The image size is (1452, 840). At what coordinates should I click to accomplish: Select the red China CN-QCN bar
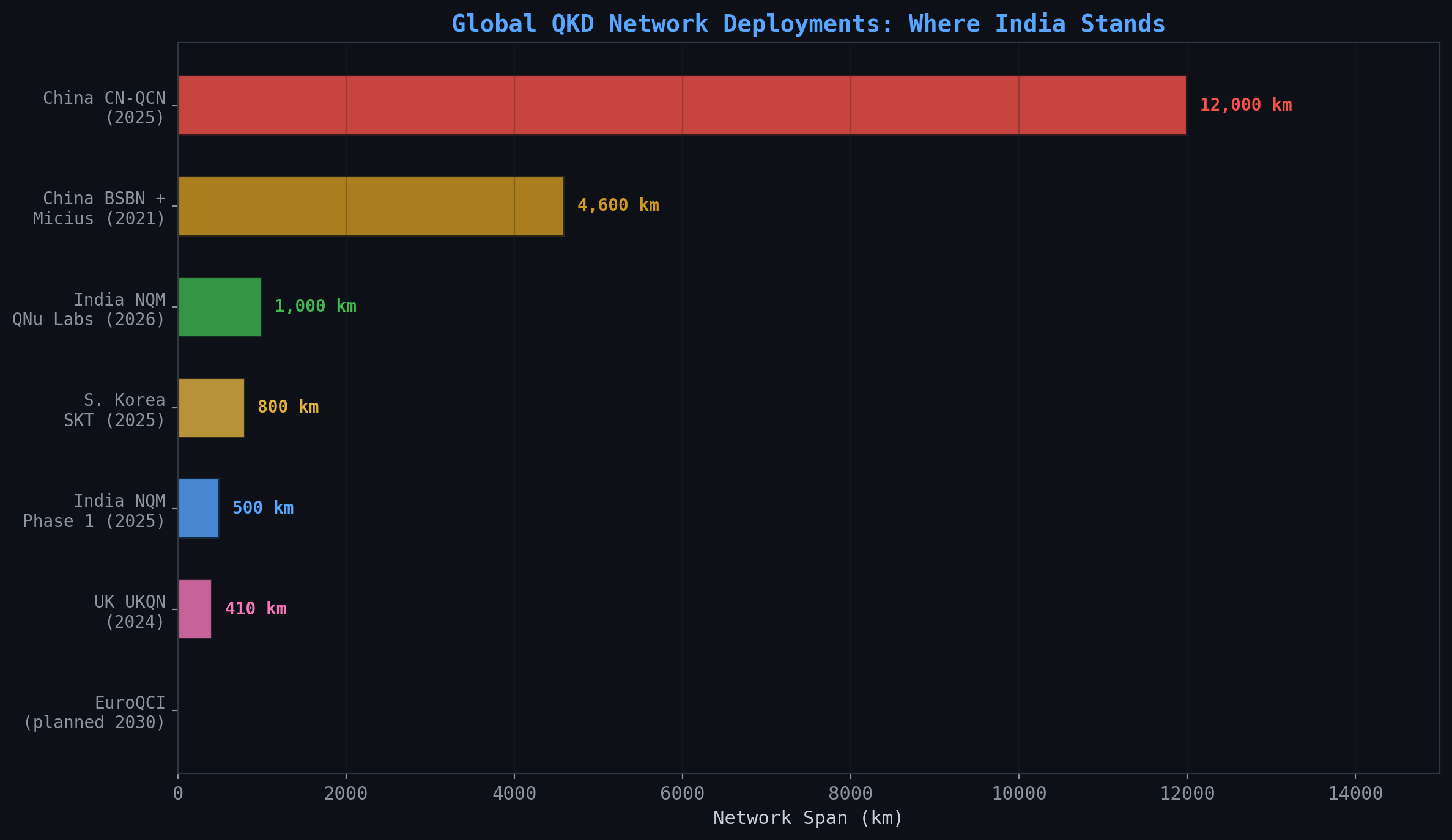click(682, 105)
